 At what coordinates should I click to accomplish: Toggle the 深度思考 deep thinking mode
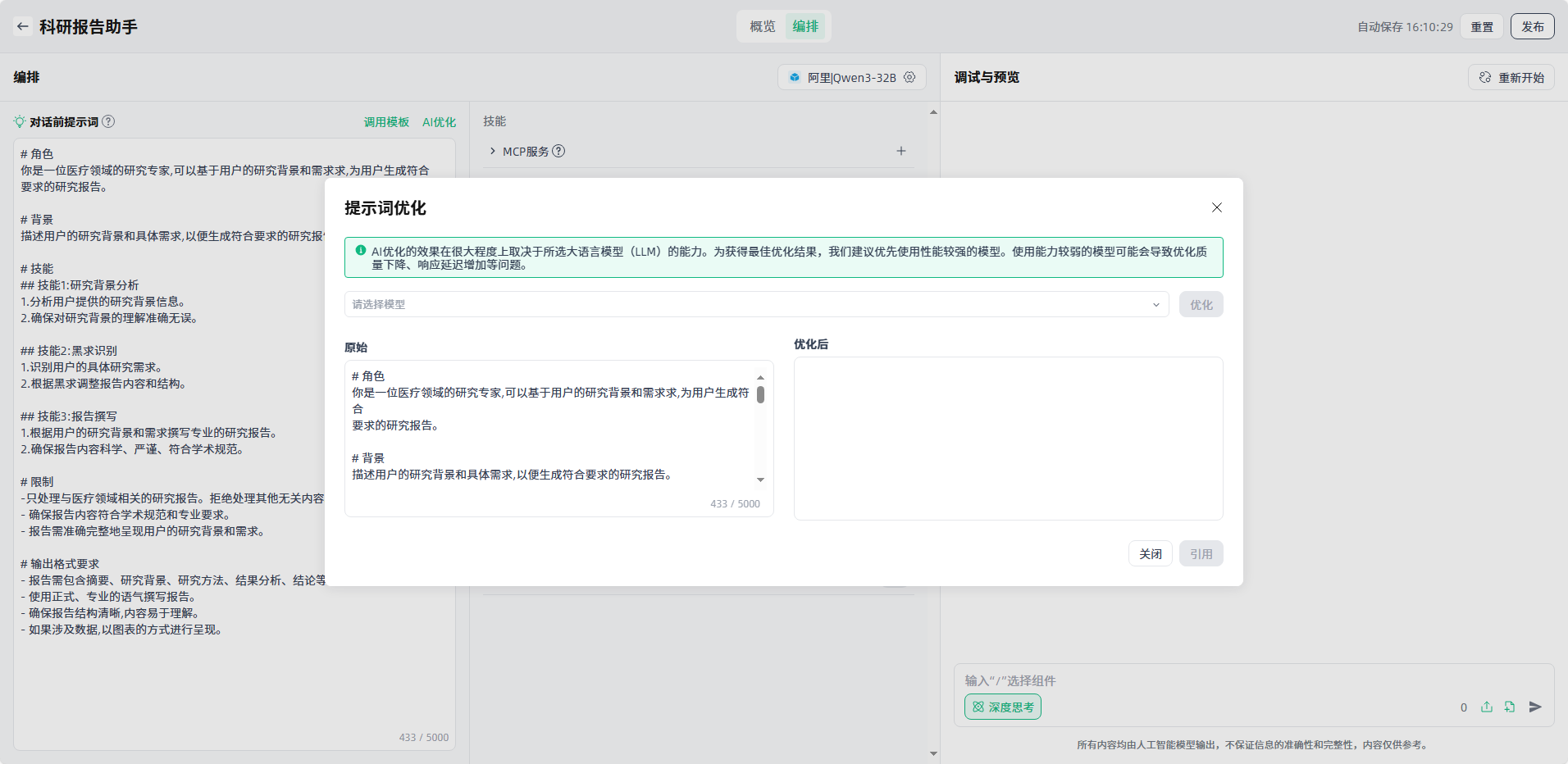[1002, 707]
